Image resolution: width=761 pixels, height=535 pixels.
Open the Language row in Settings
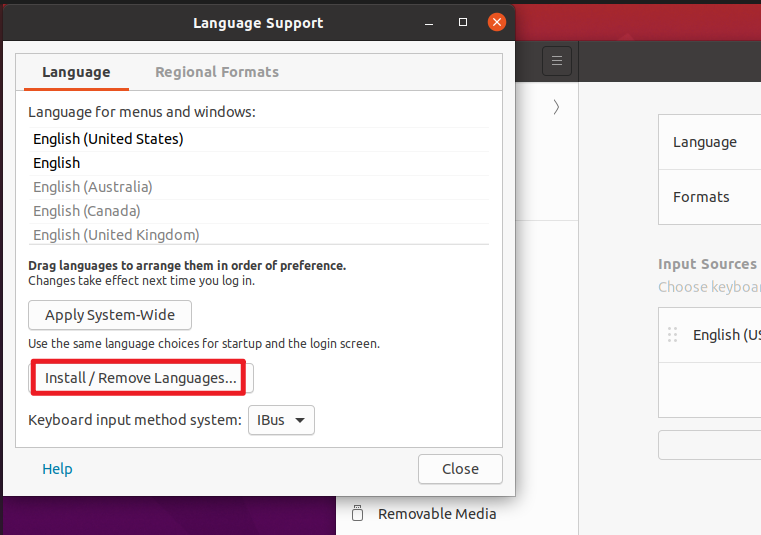coord(710,142)
